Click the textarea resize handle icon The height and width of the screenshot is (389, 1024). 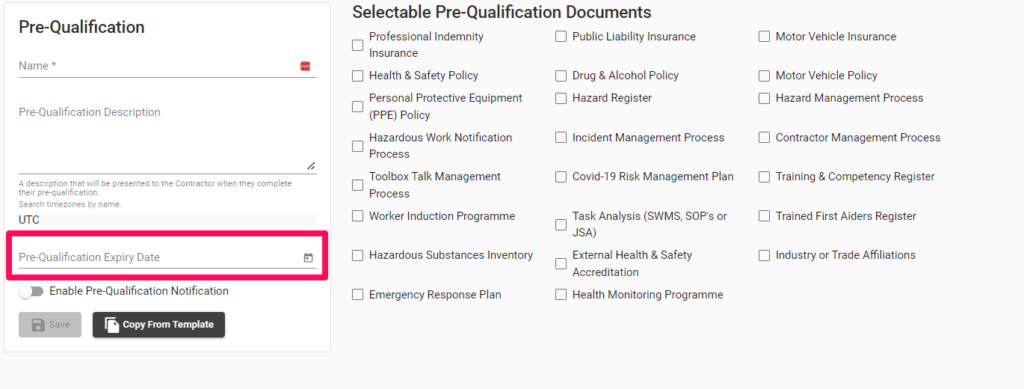click(x=311, y=166)
